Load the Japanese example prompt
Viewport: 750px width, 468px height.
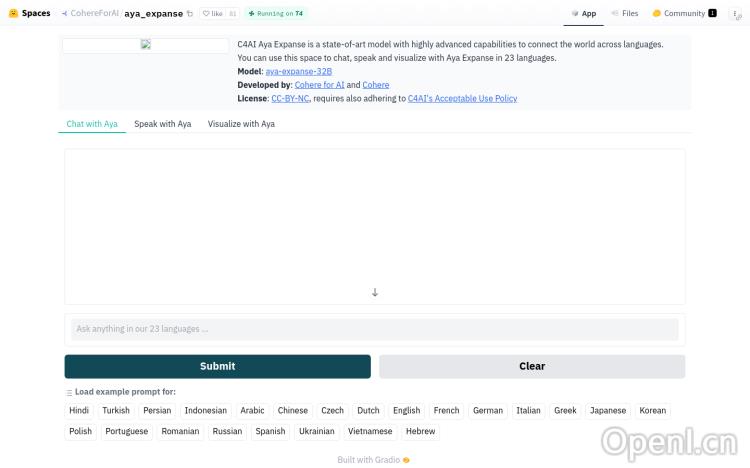(x=608, y=411)
